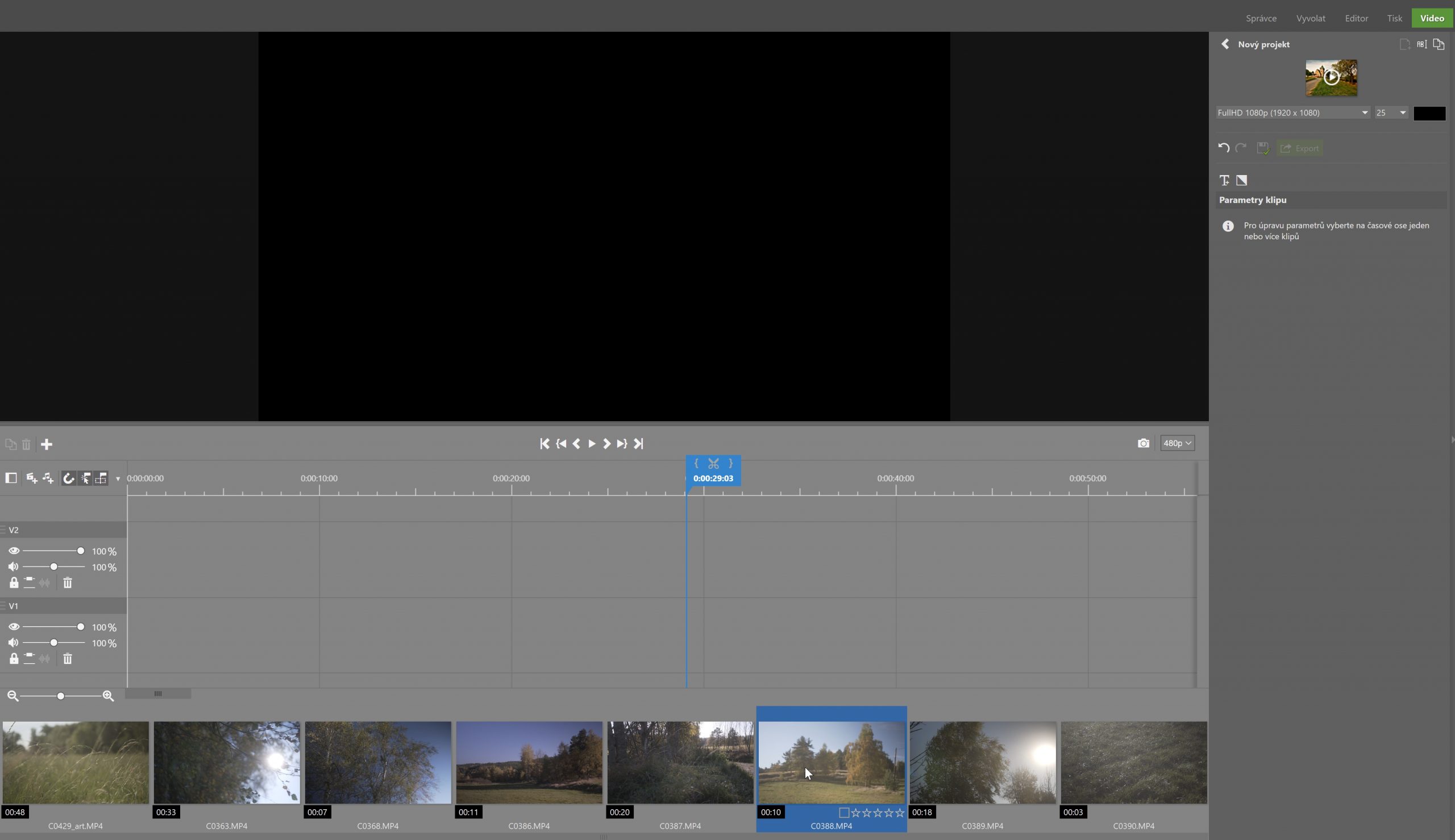Go to the next clip edge
The image size is (1455, 840).
tap(622, 444)
